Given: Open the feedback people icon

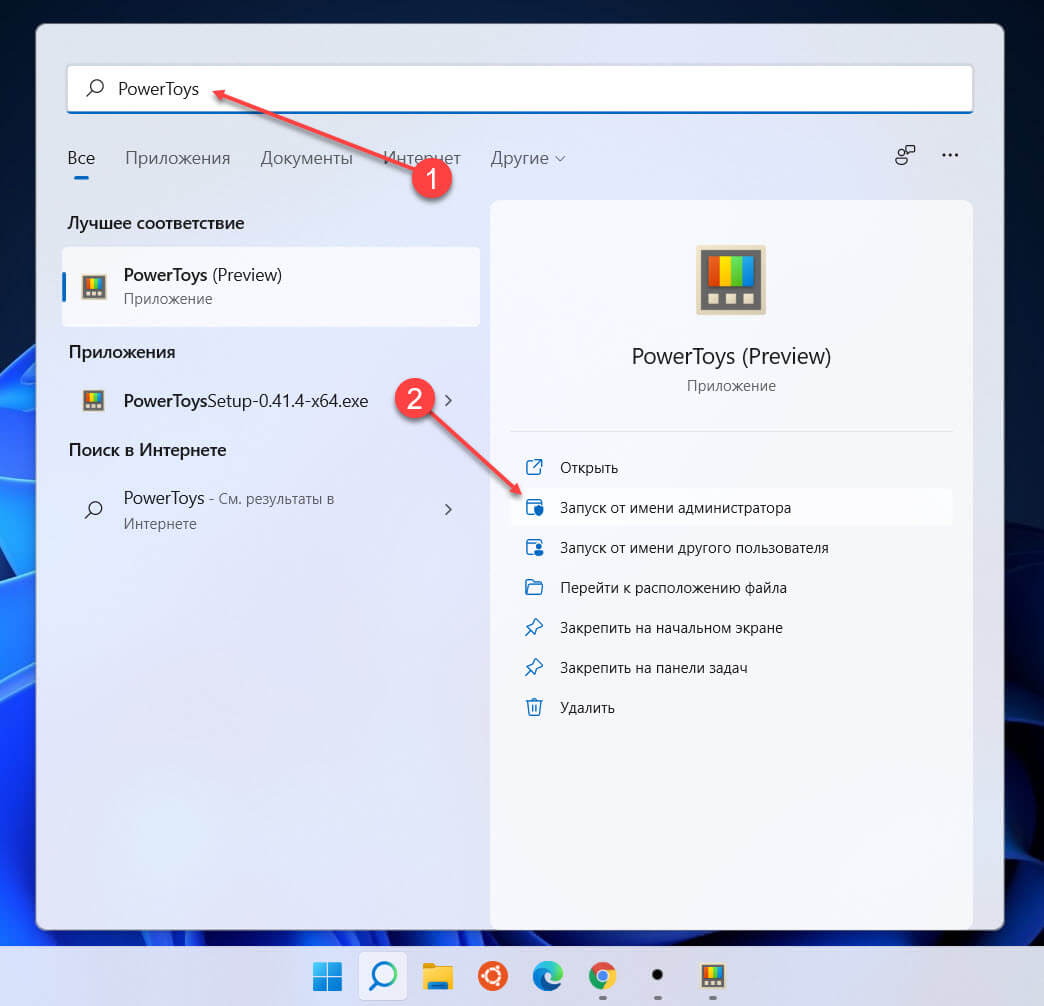Looking at the screenshot, I should point(905,155).
